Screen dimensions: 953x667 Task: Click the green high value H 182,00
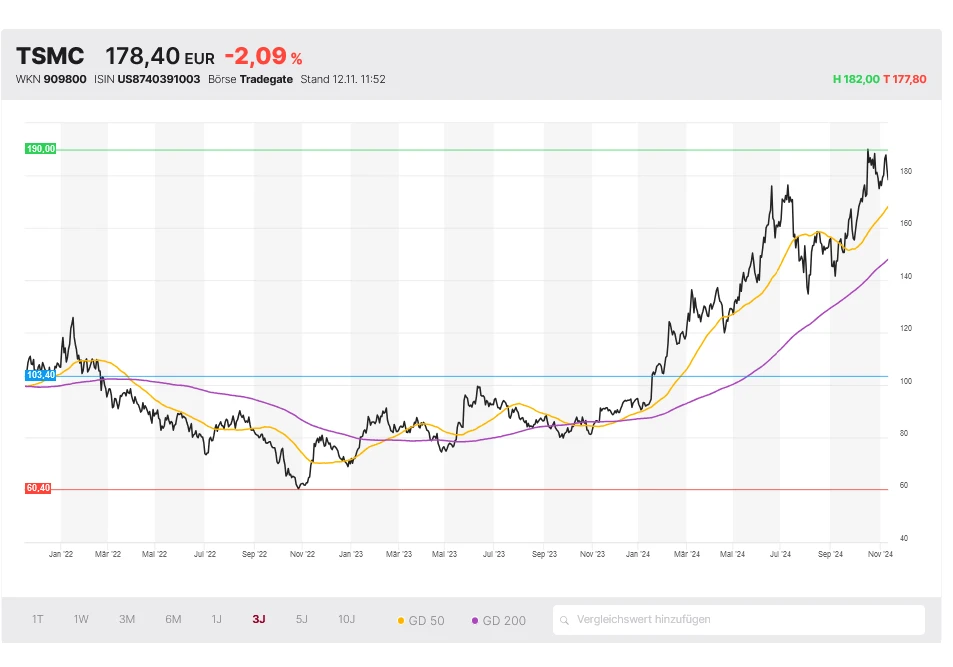coord(857,78)
